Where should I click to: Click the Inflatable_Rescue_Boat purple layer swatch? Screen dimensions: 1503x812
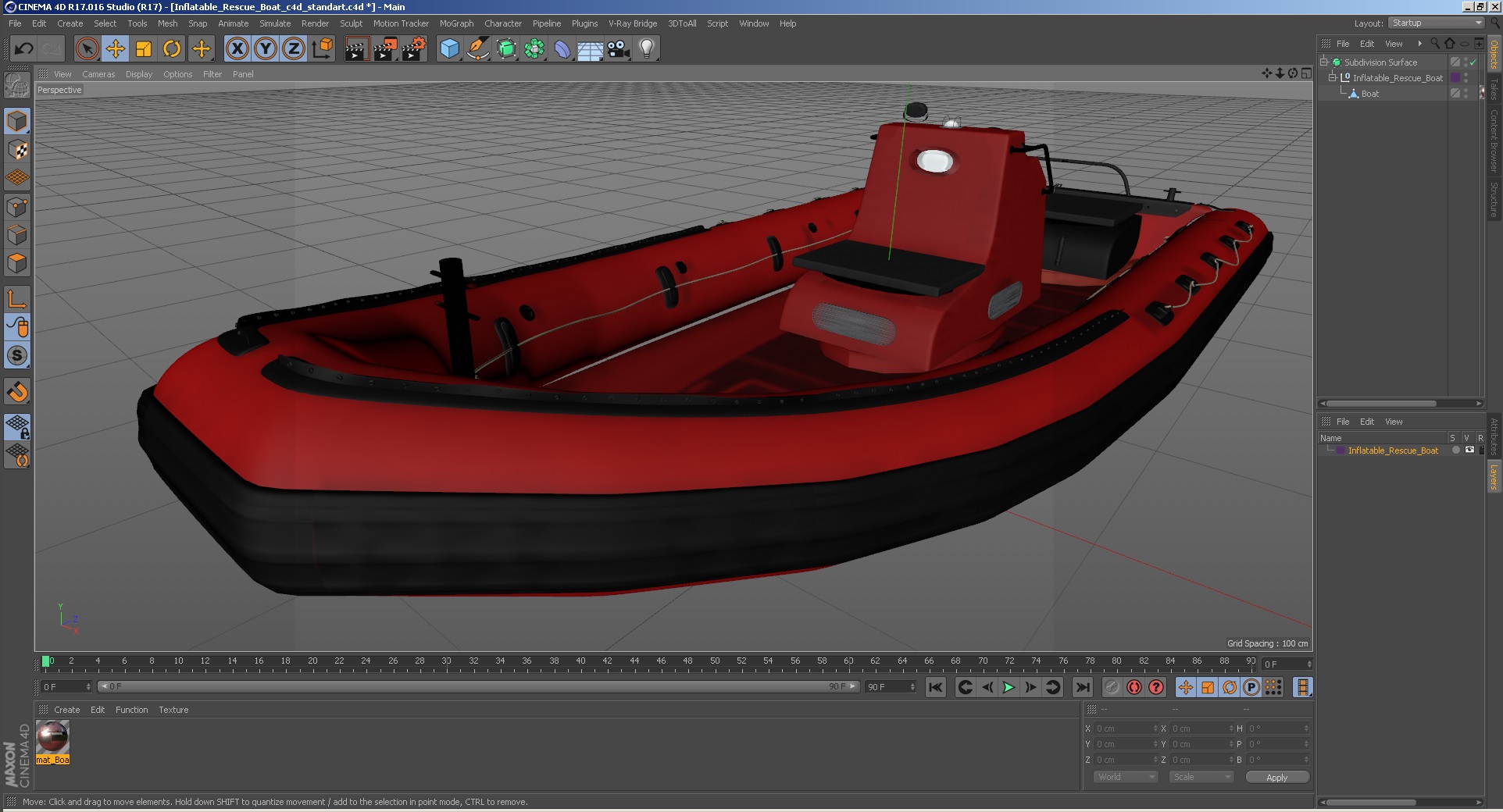tap(1455, 78)
